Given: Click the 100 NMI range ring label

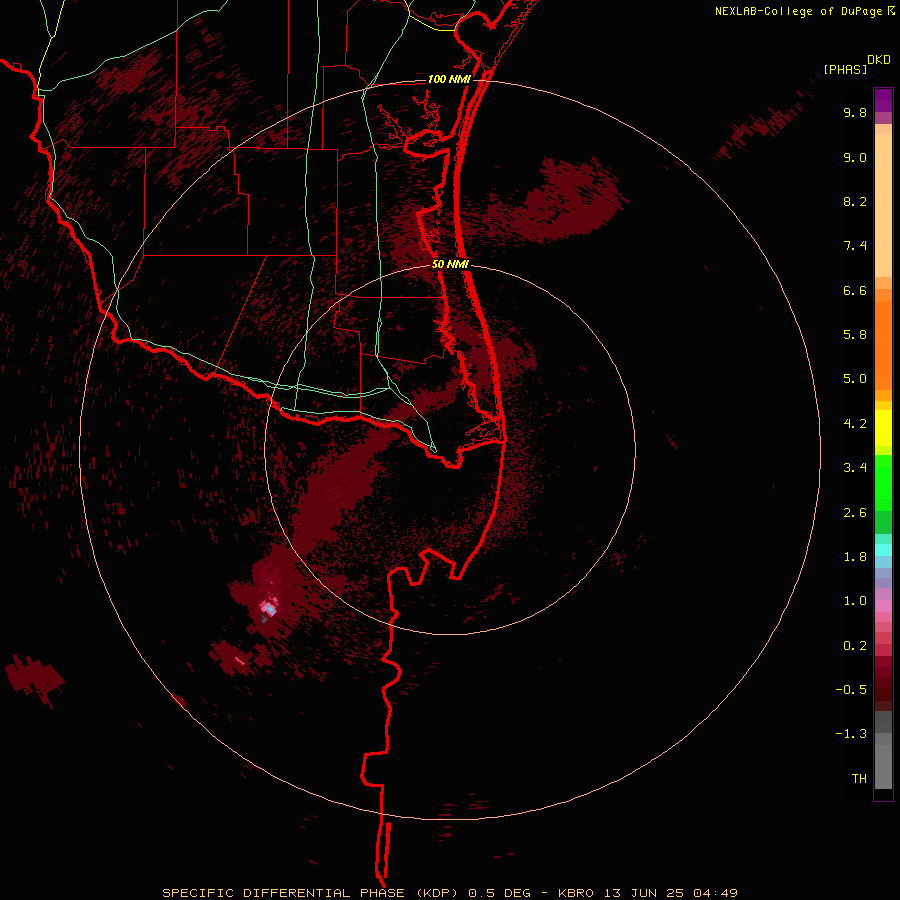Looking at the screenshot, I should (449, 79).
